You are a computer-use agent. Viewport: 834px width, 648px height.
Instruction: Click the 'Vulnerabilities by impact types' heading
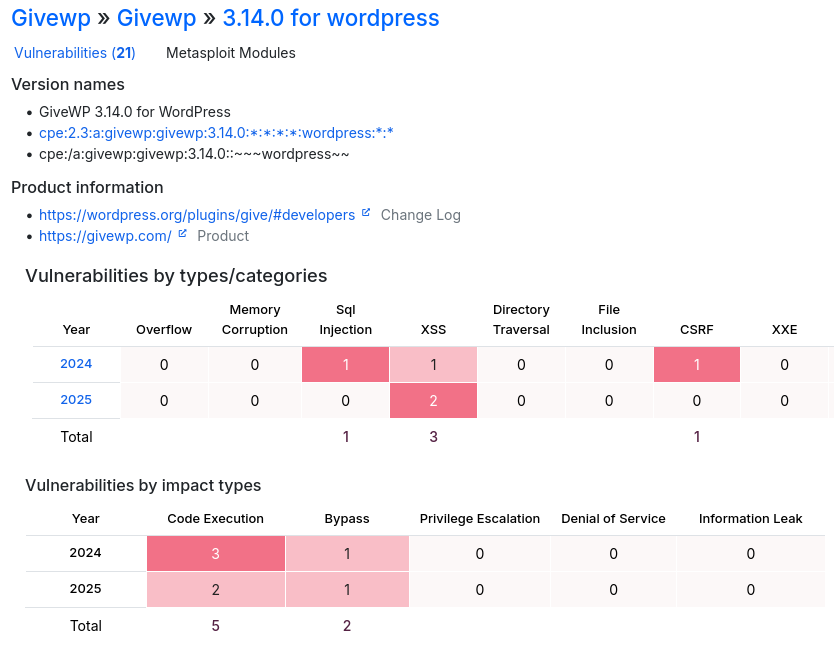tap(143, 486)
